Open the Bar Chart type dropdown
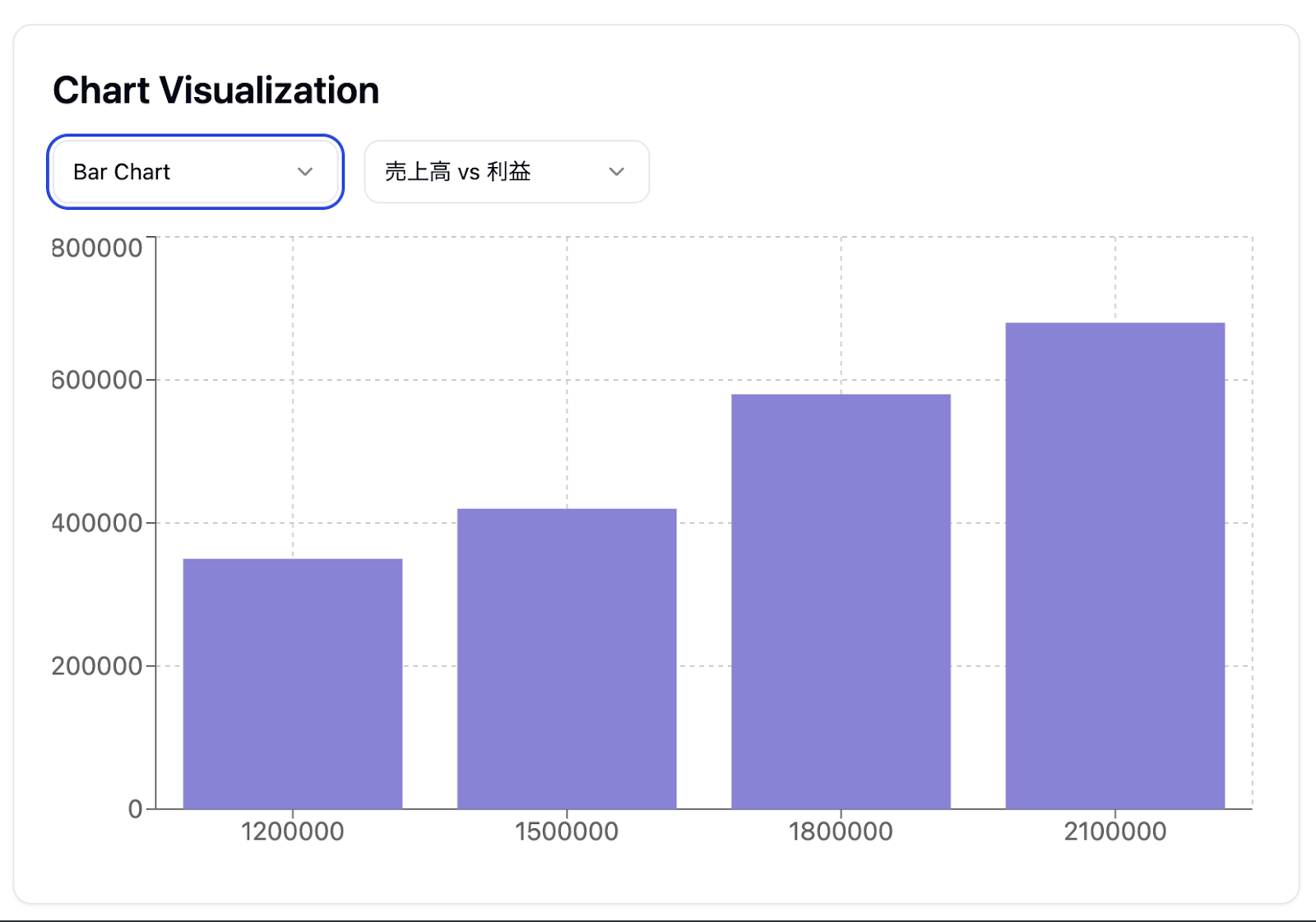 point(195,172)
